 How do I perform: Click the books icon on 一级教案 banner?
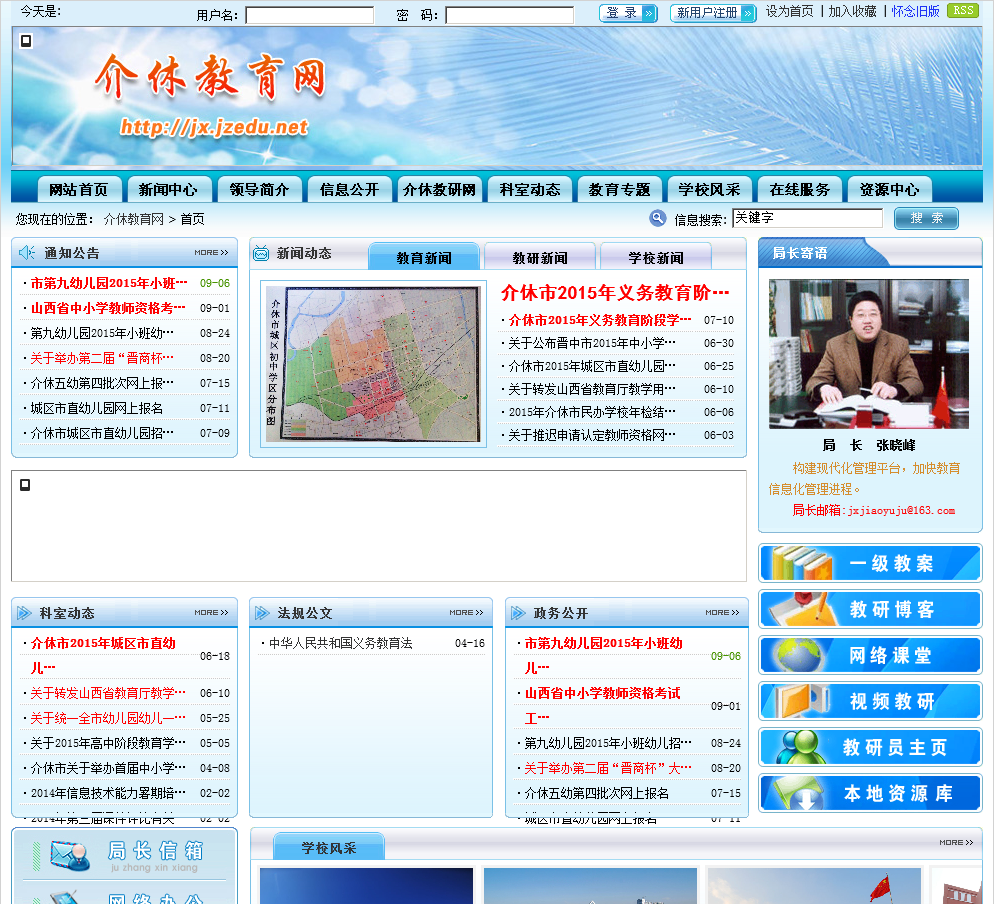click(x=801, y=563)
